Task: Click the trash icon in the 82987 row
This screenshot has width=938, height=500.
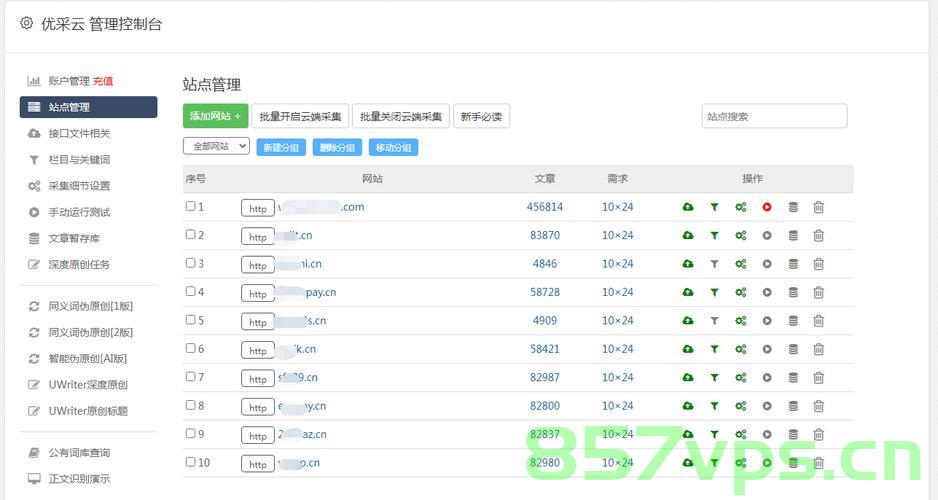Action: 818,377
